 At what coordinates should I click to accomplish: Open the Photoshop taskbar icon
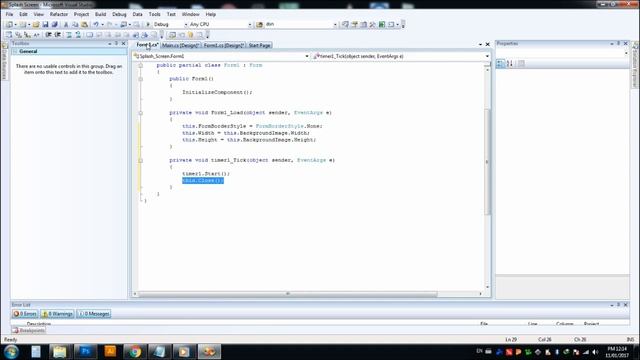coord(85,351)
